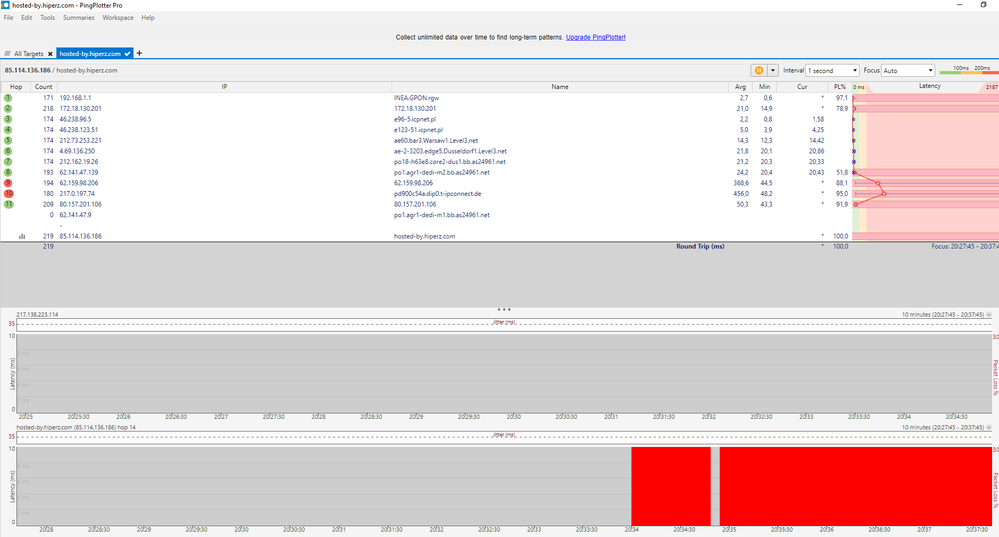Click the 217.138.223.114 timeline graph title
This screenshot has width=999, height=537.
pyautogui.click(x=37, y=315)
